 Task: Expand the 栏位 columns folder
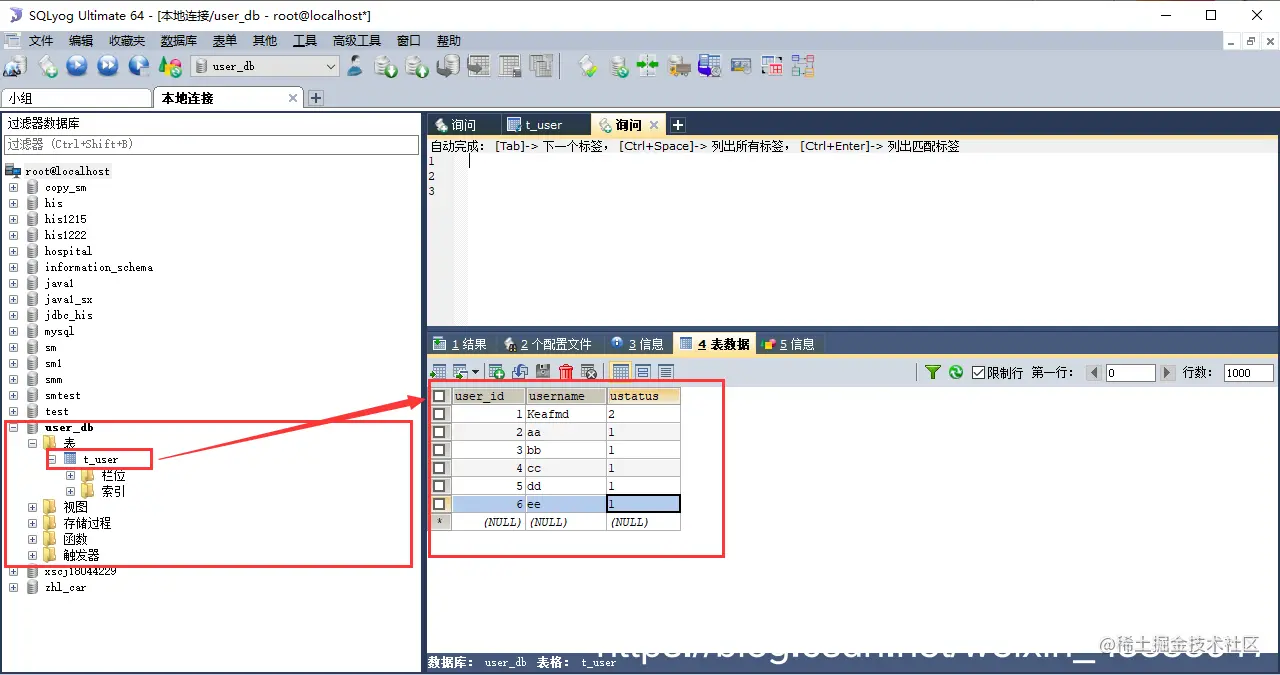pos(71,475)
